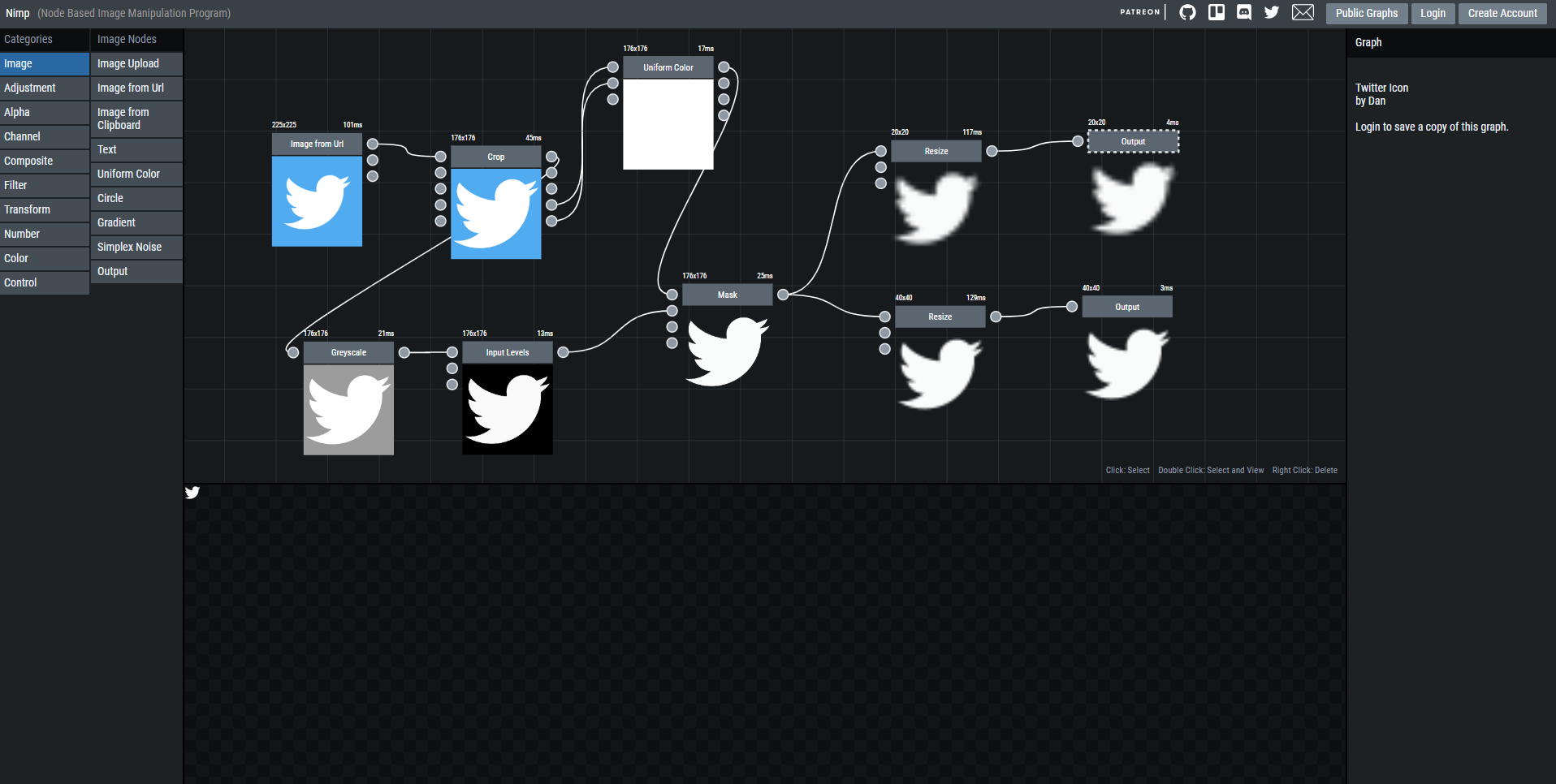This screenshot has height=784, width=1556.
Task: Add a Simplex Noise node
Action: click(x=136, y=247)
